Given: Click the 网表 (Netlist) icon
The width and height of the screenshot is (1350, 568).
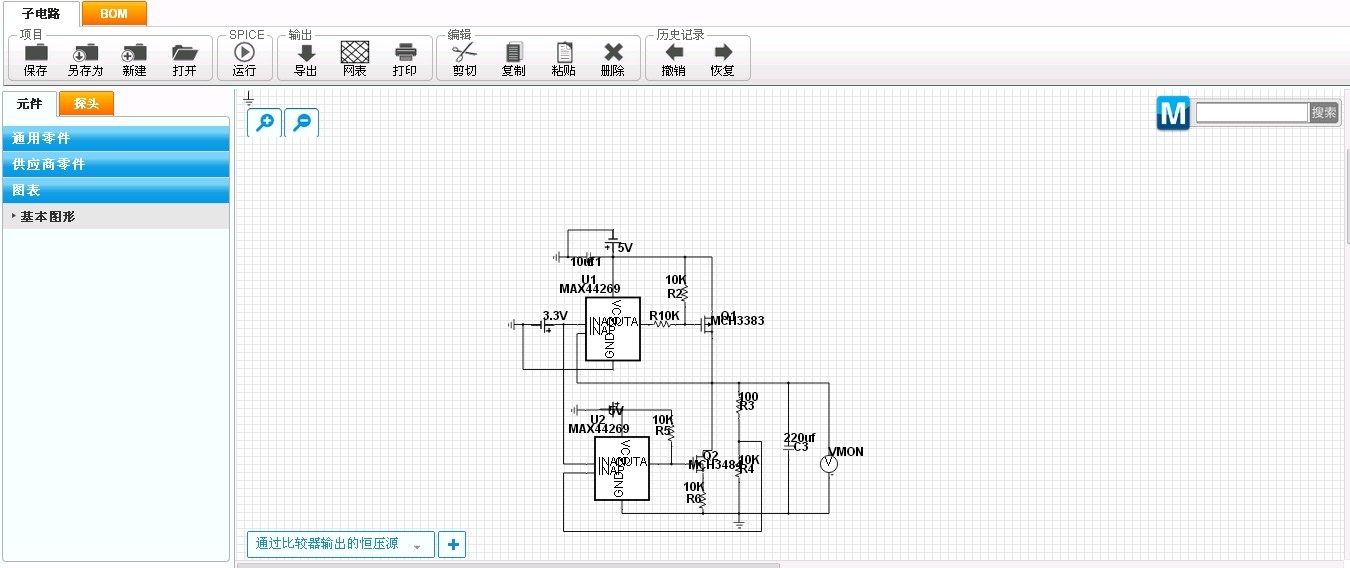Looking at the screenshot, I should pyautogui.click(x=355, y=52).
